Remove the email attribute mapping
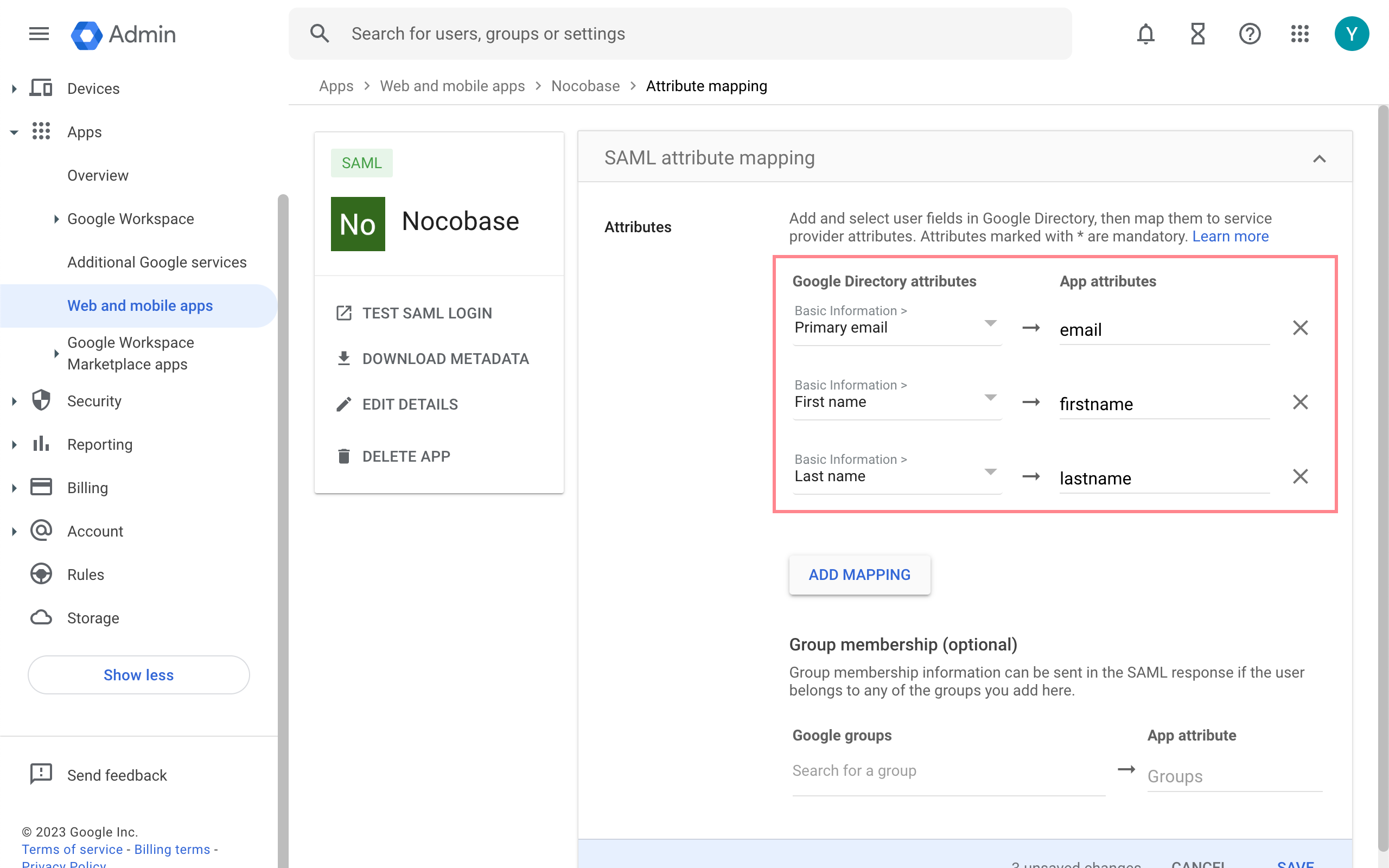The width and height of the screenshot is (1389, 868). coord(1300,328)
